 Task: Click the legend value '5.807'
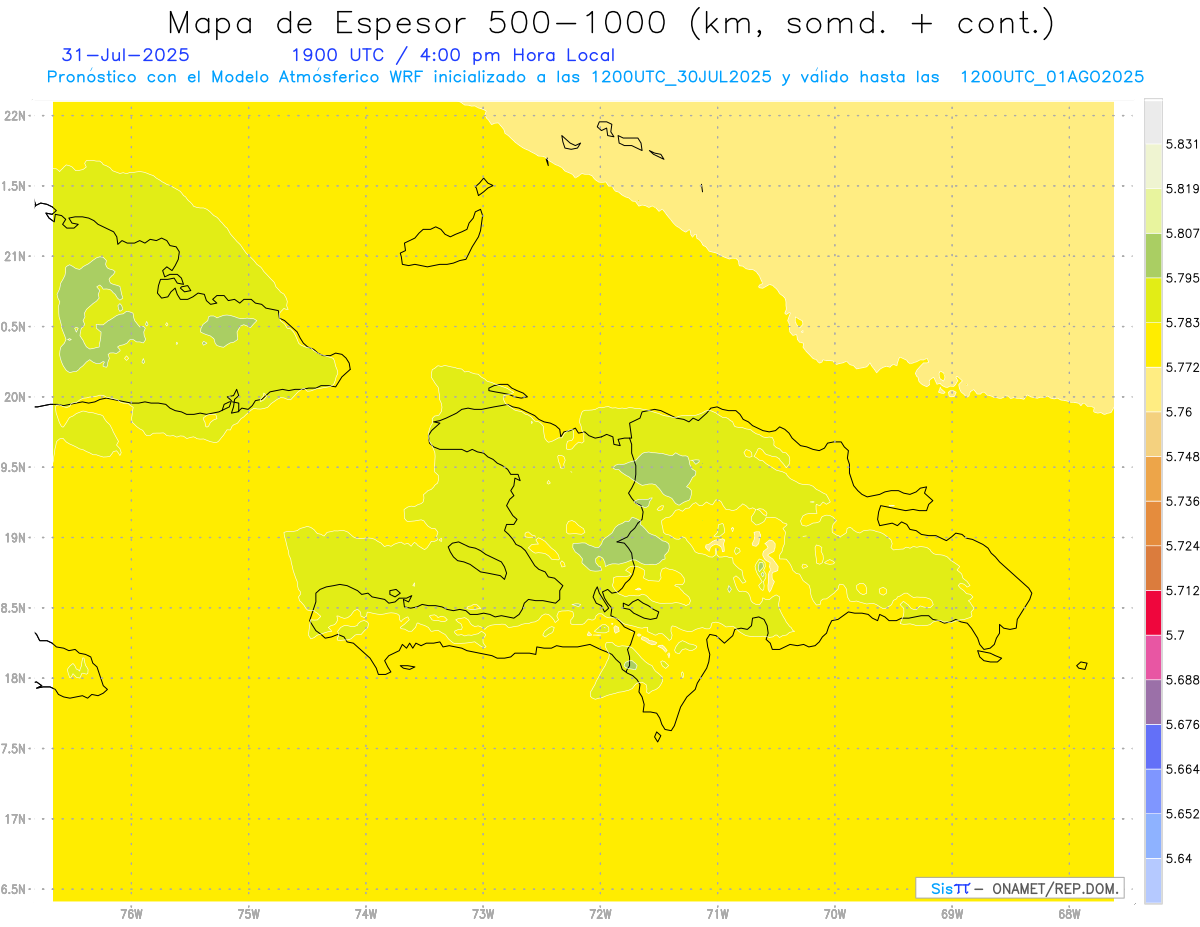point(1183,233)
